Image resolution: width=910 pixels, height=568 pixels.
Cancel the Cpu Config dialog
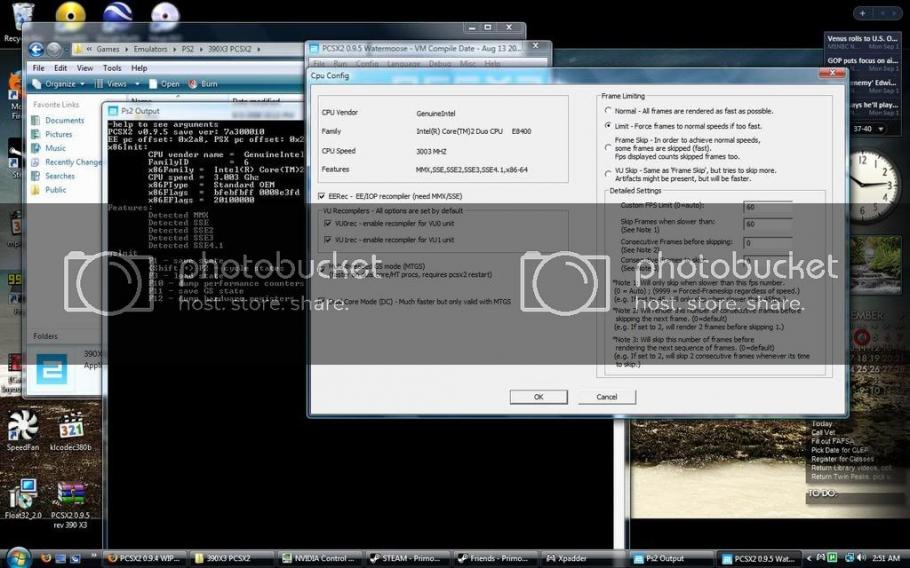point(606,397)
